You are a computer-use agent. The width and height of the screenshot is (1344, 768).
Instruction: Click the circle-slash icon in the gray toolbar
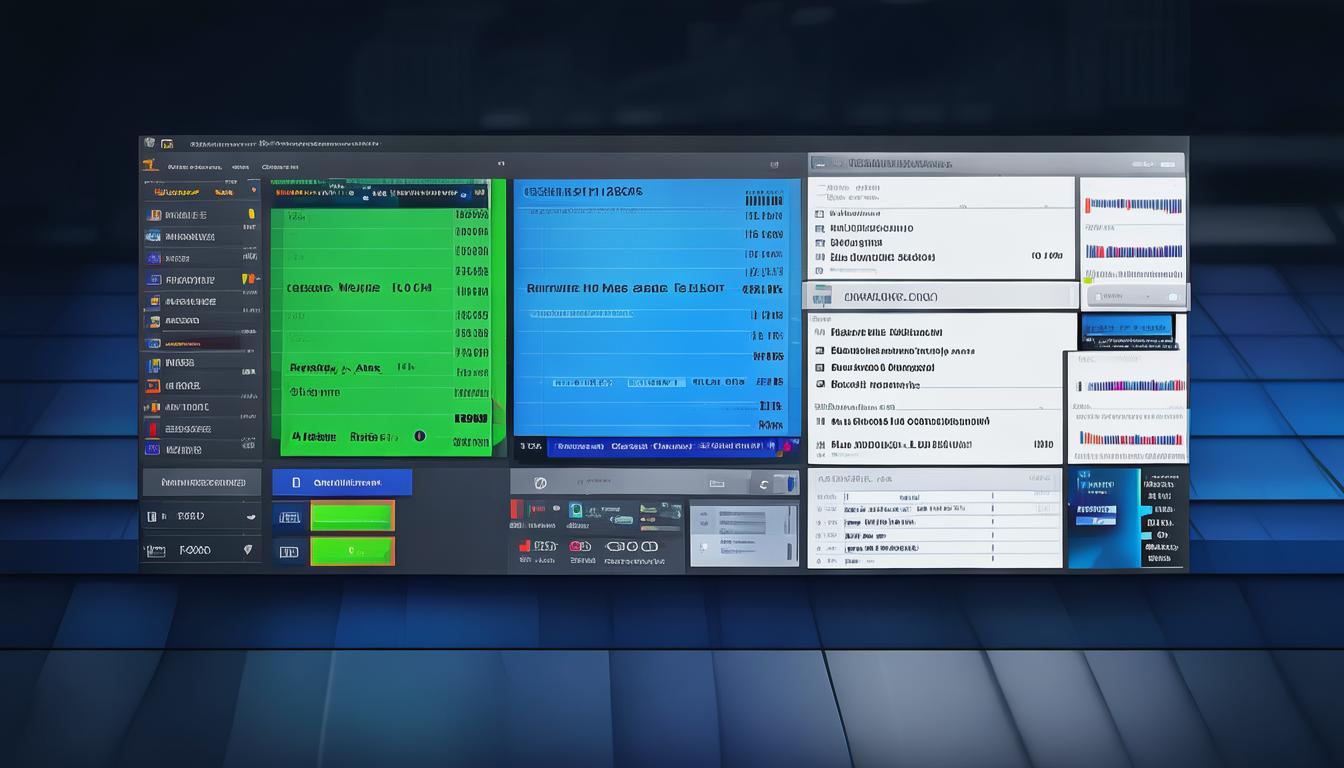click(x=541, y=483)
